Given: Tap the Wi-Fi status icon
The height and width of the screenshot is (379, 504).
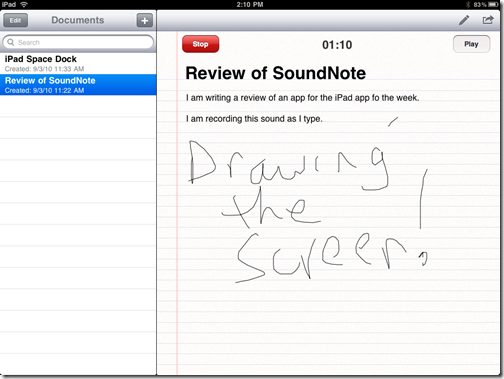Looking at the screenshot, I should pos(24,4).
